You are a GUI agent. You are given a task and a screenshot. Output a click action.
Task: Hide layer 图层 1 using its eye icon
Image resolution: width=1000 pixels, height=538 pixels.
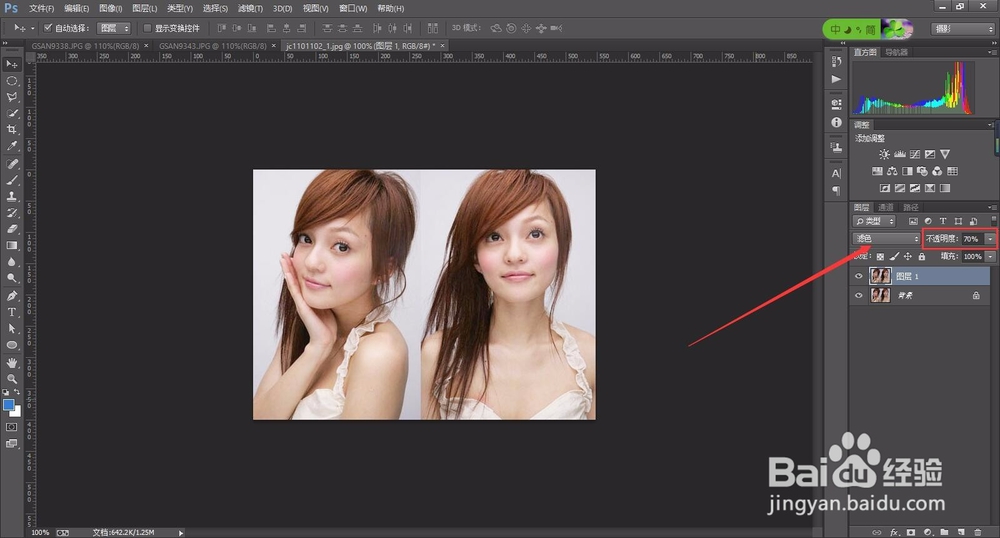point(858,275)
